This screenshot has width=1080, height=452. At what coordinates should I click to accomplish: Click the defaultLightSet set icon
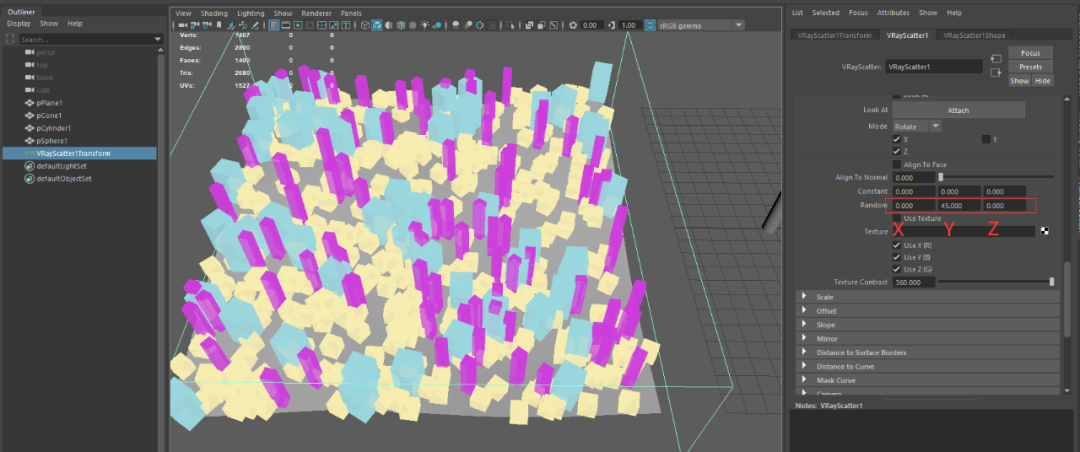pyautogui.click(x=28, y=166)
